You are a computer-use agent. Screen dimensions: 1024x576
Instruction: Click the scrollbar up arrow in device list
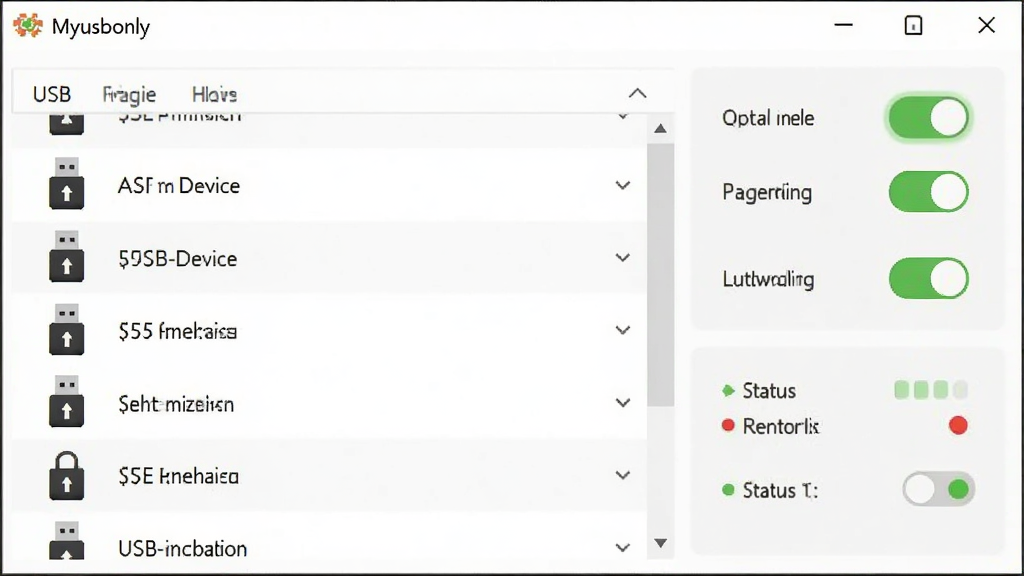click(660, 128)
